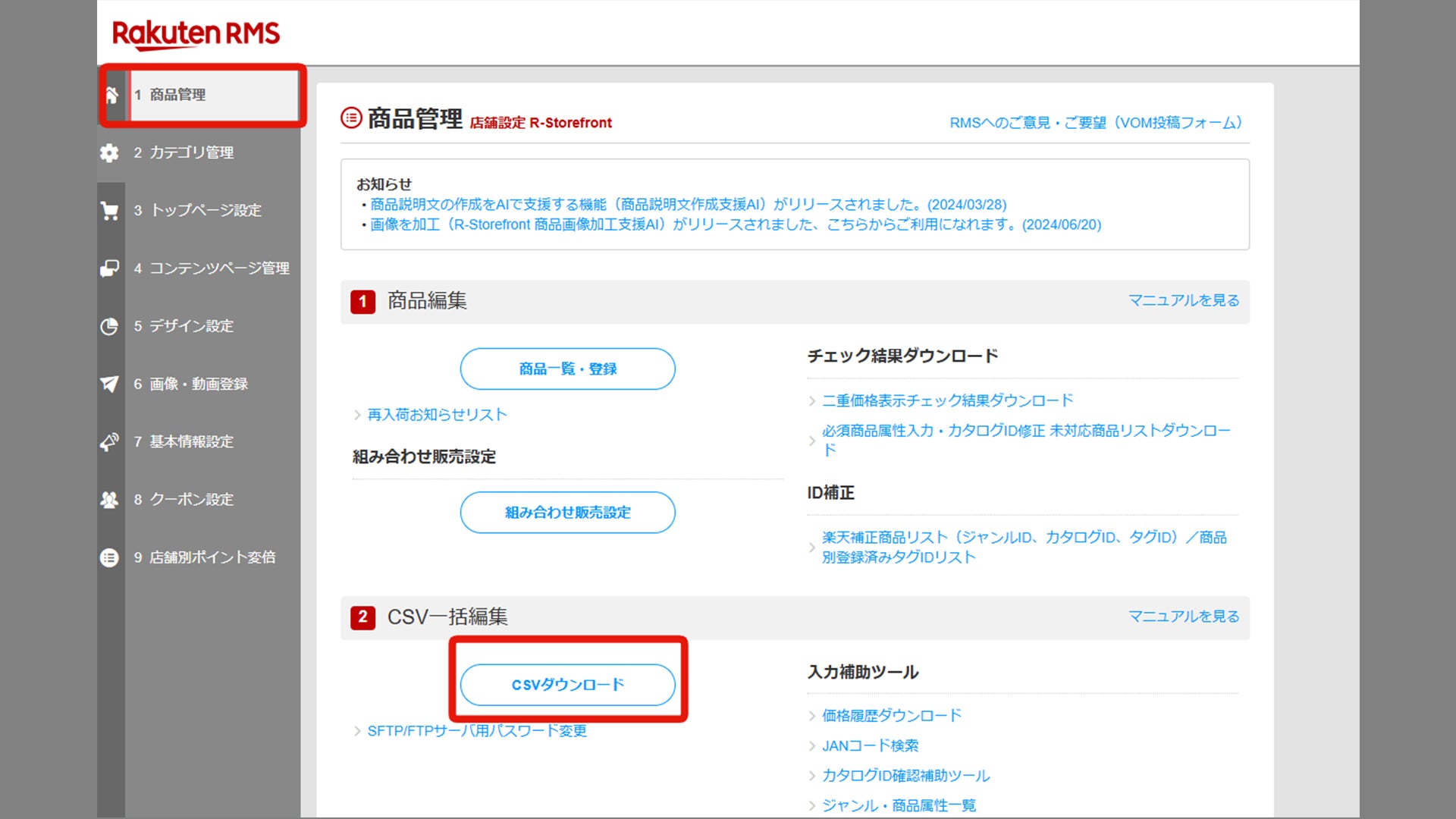The image size is (1456, 819).
Task: Click the gear icon beside カテゴリ管理
Action: tap(110, 152)
